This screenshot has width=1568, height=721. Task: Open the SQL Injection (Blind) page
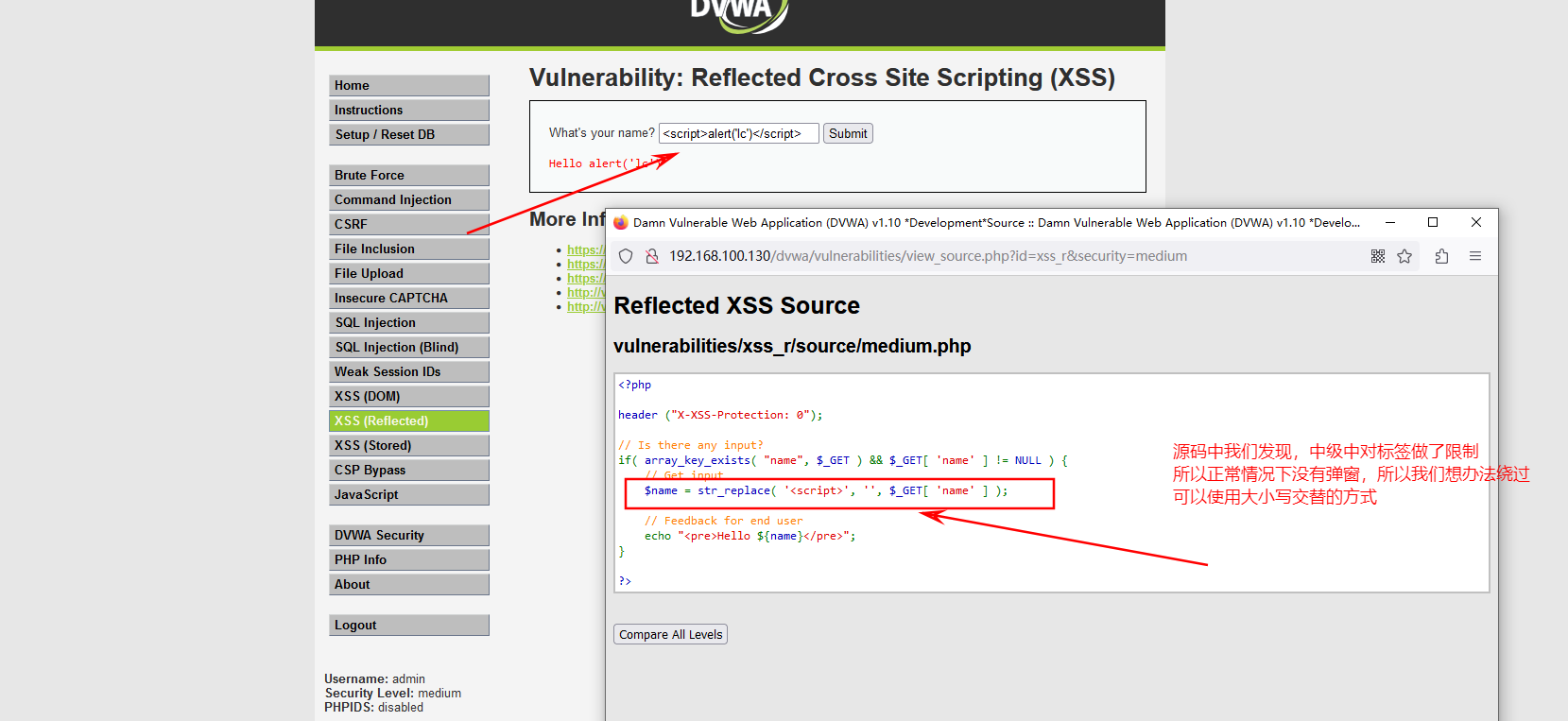point(409,347)
